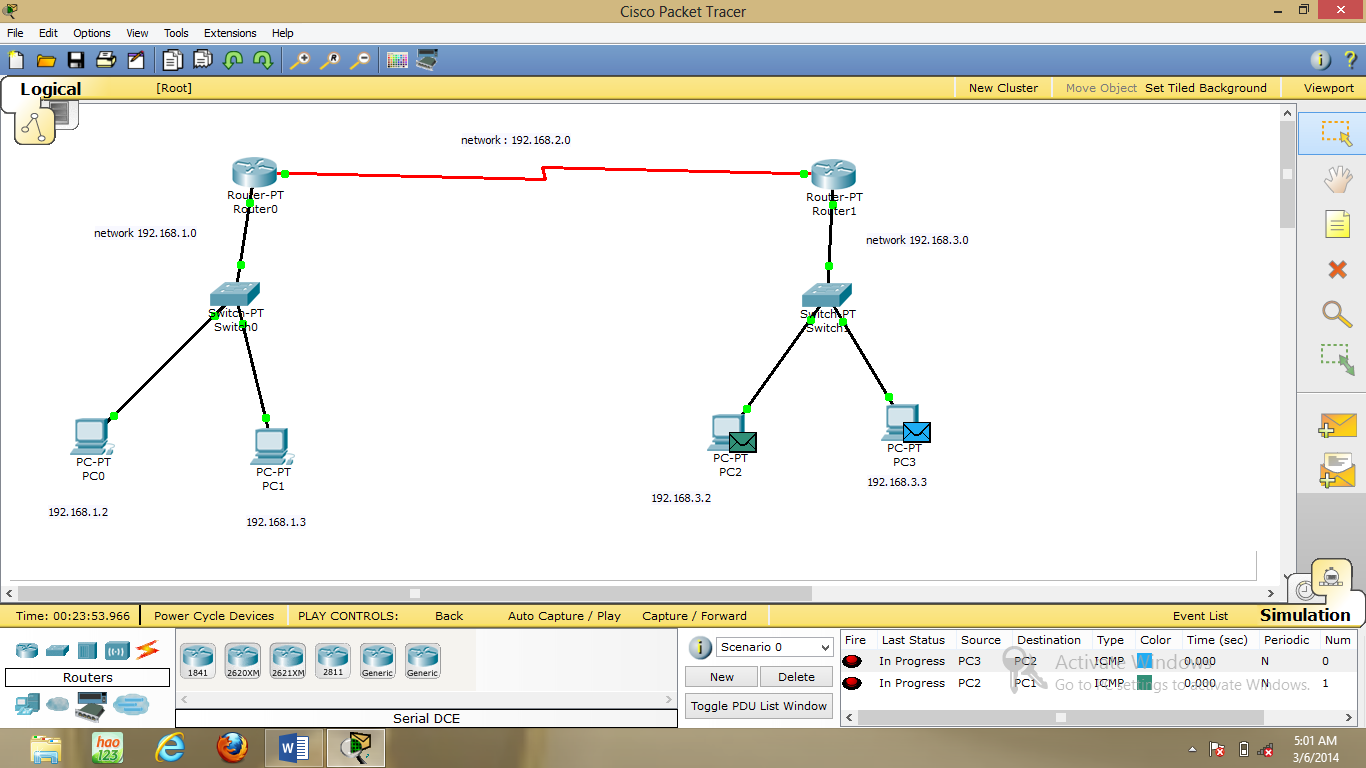Select the Connections lightning bolt icon
Viewport: 1366px width, 768px height.
coord(148,651)
